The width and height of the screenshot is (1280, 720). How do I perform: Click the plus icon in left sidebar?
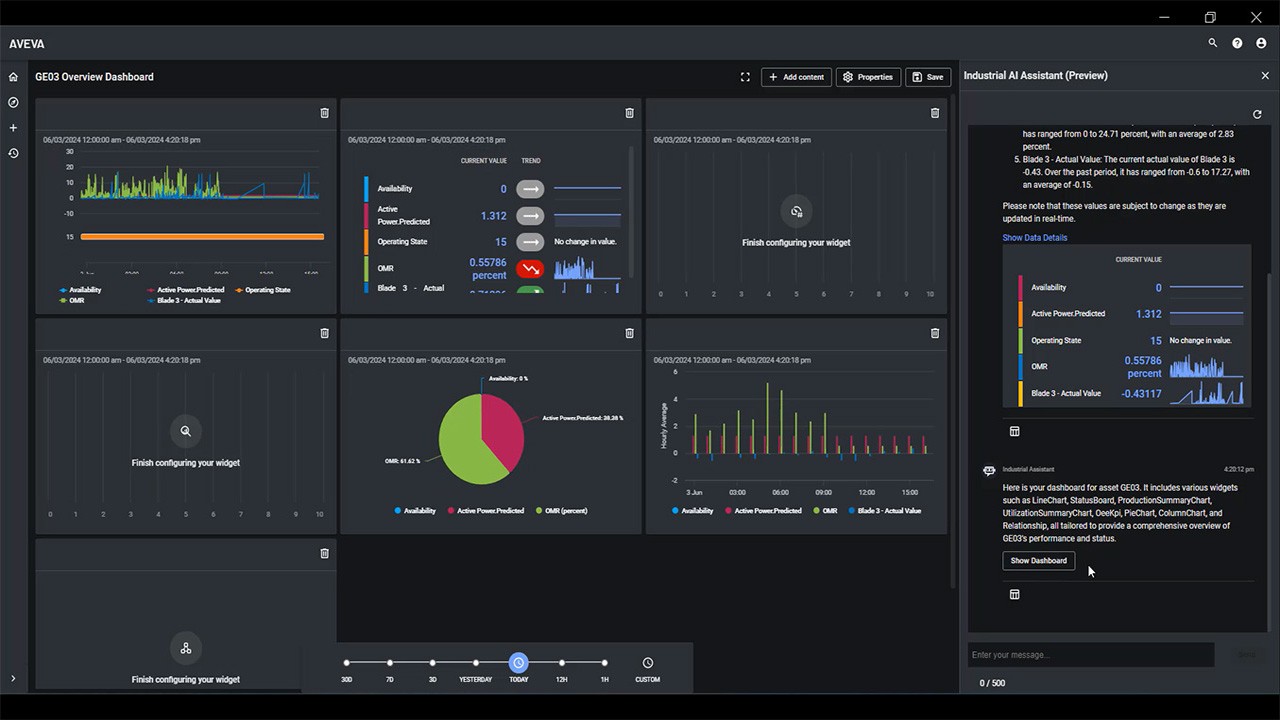pos(13,128)
